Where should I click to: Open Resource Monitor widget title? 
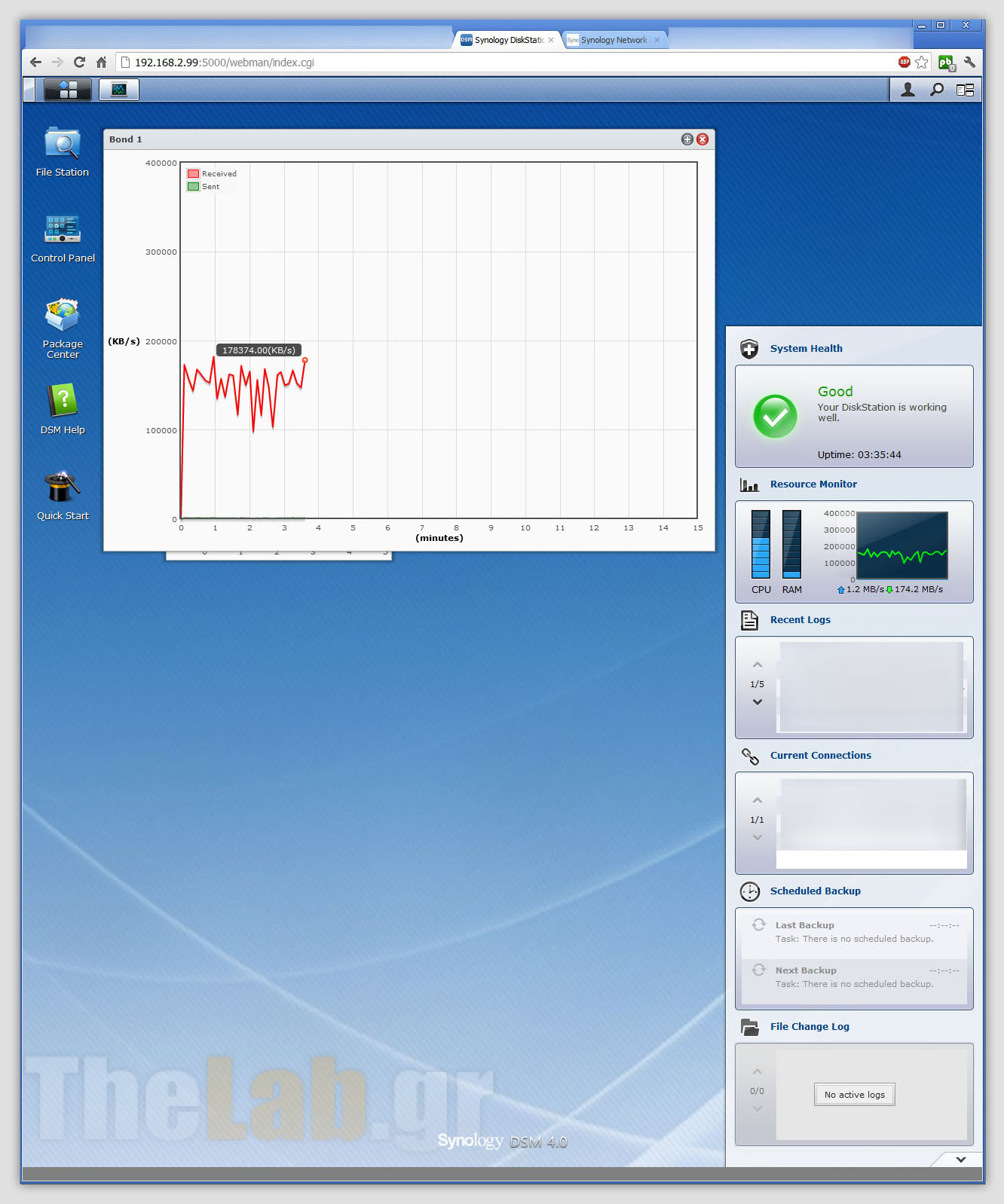813,484
